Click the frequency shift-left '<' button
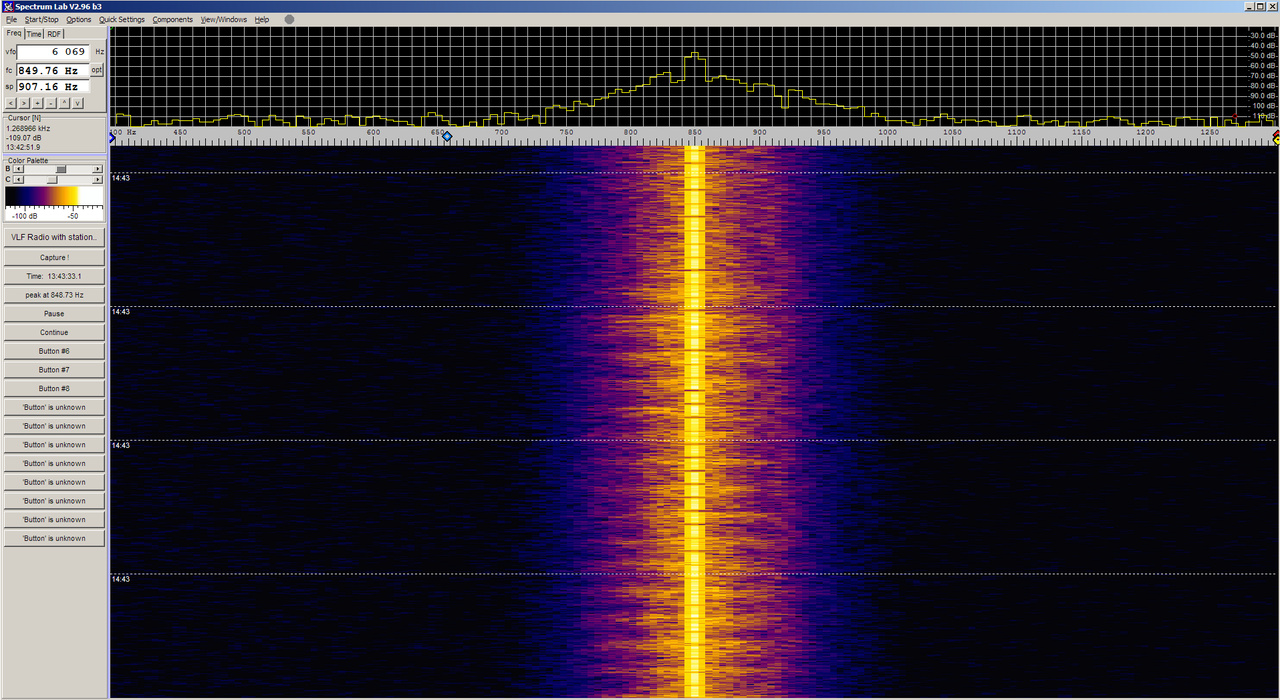 click(x=11, y=103)
